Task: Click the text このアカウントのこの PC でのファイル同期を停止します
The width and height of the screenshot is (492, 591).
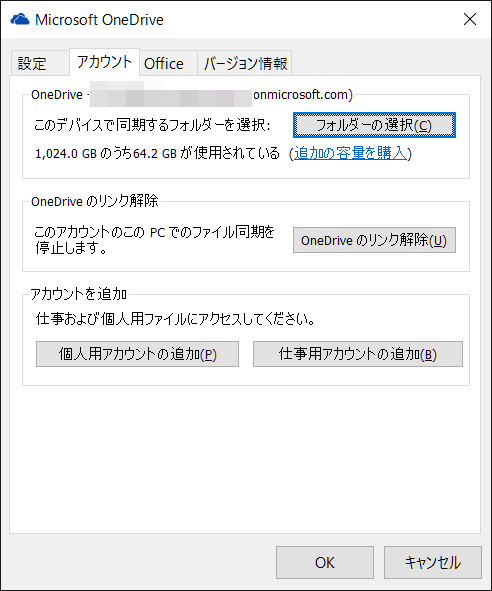Action: [x=155, y=240]
